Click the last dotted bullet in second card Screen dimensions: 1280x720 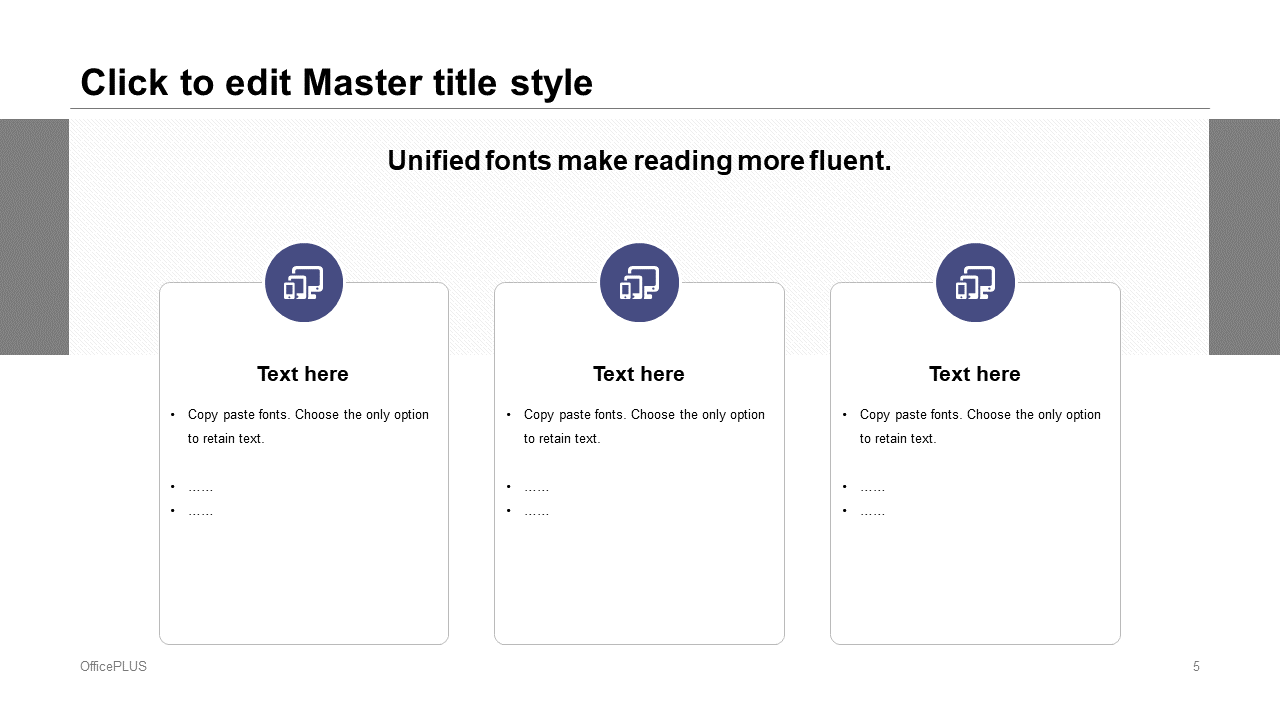pyautogui.click(x=536, y=512)
